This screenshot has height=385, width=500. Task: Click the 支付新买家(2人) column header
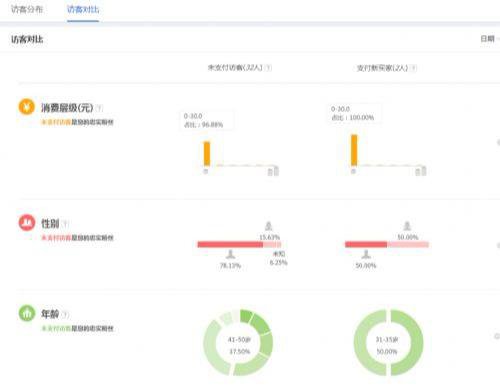pyautogui.click(x=382, y=68)
